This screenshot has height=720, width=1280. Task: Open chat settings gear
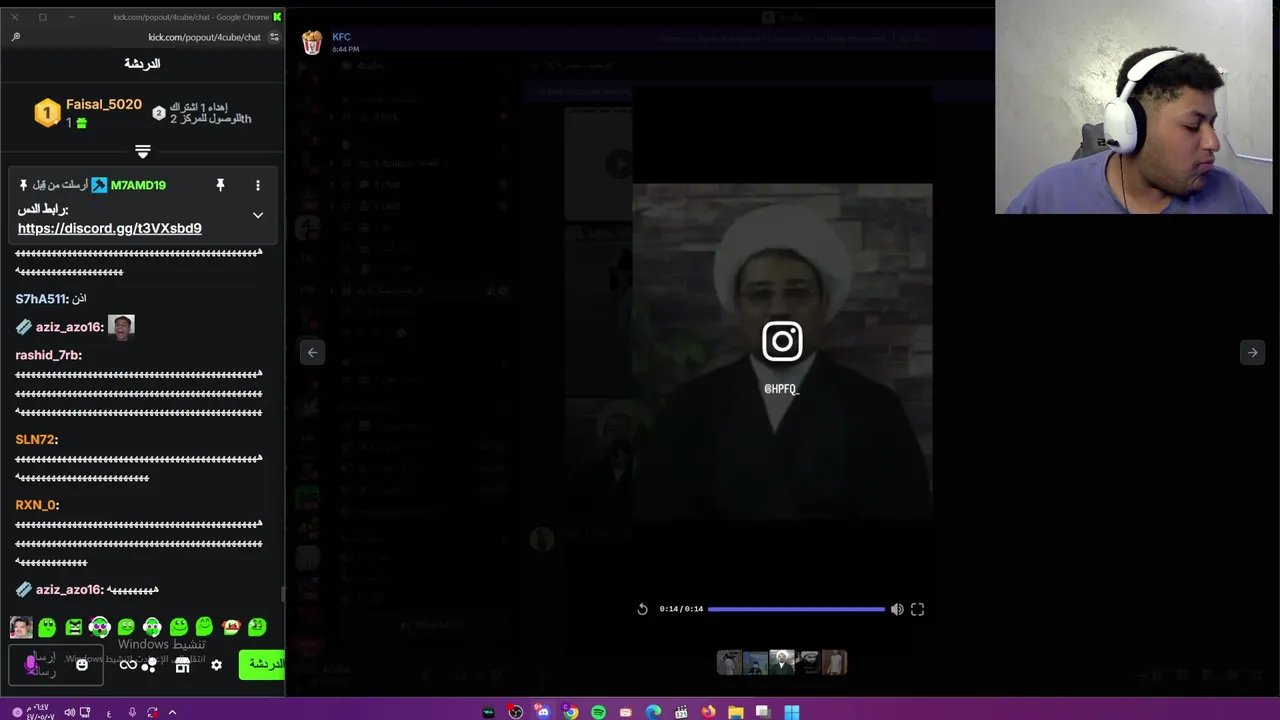216,665
